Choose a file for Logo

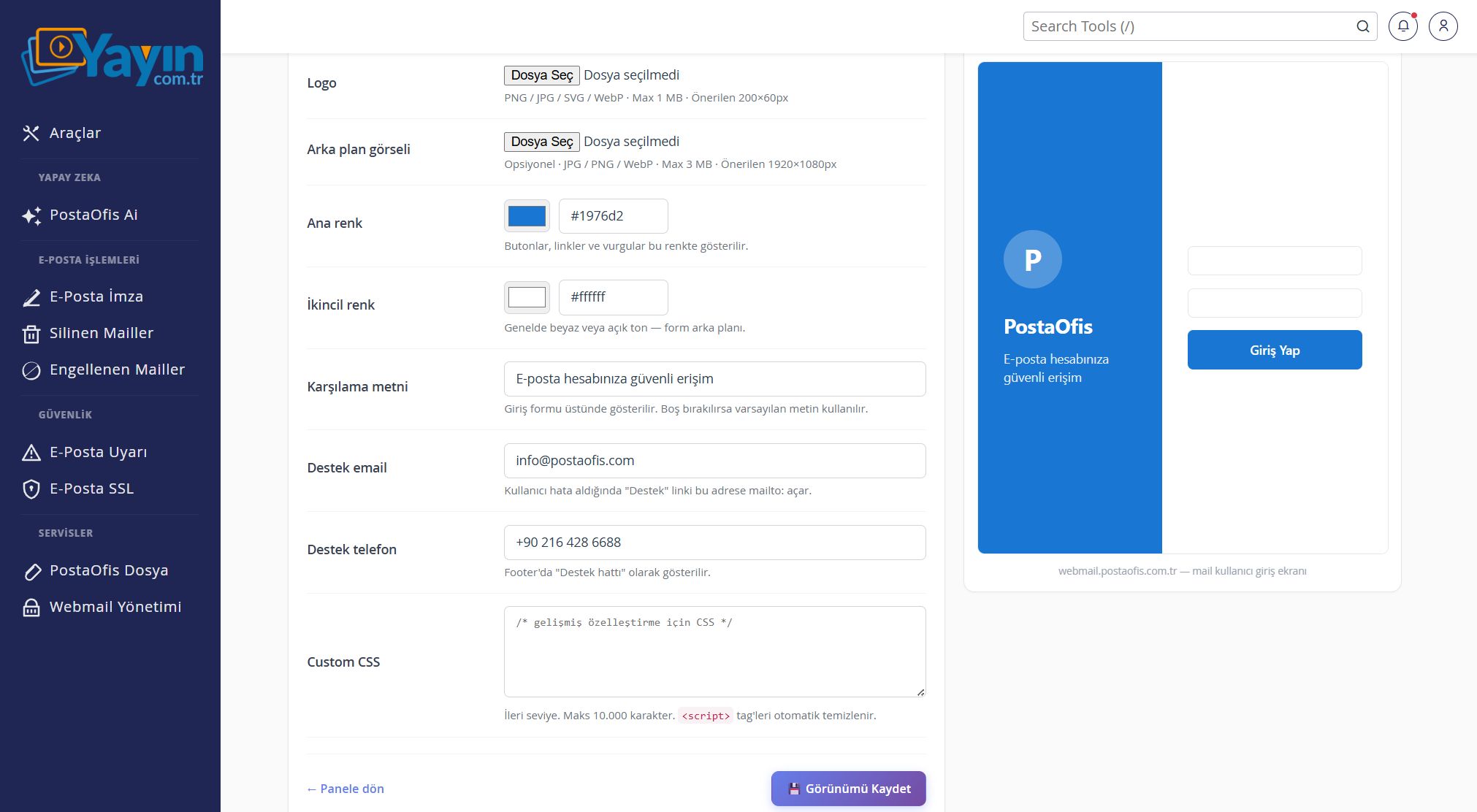[x=541, y=75]
